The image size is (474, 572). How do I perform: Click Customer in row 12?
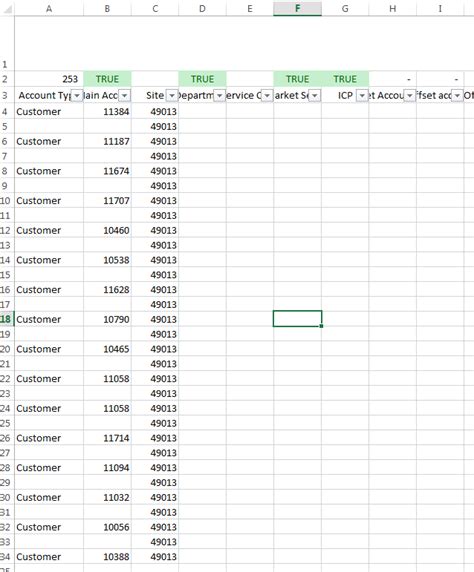[38, 231]
